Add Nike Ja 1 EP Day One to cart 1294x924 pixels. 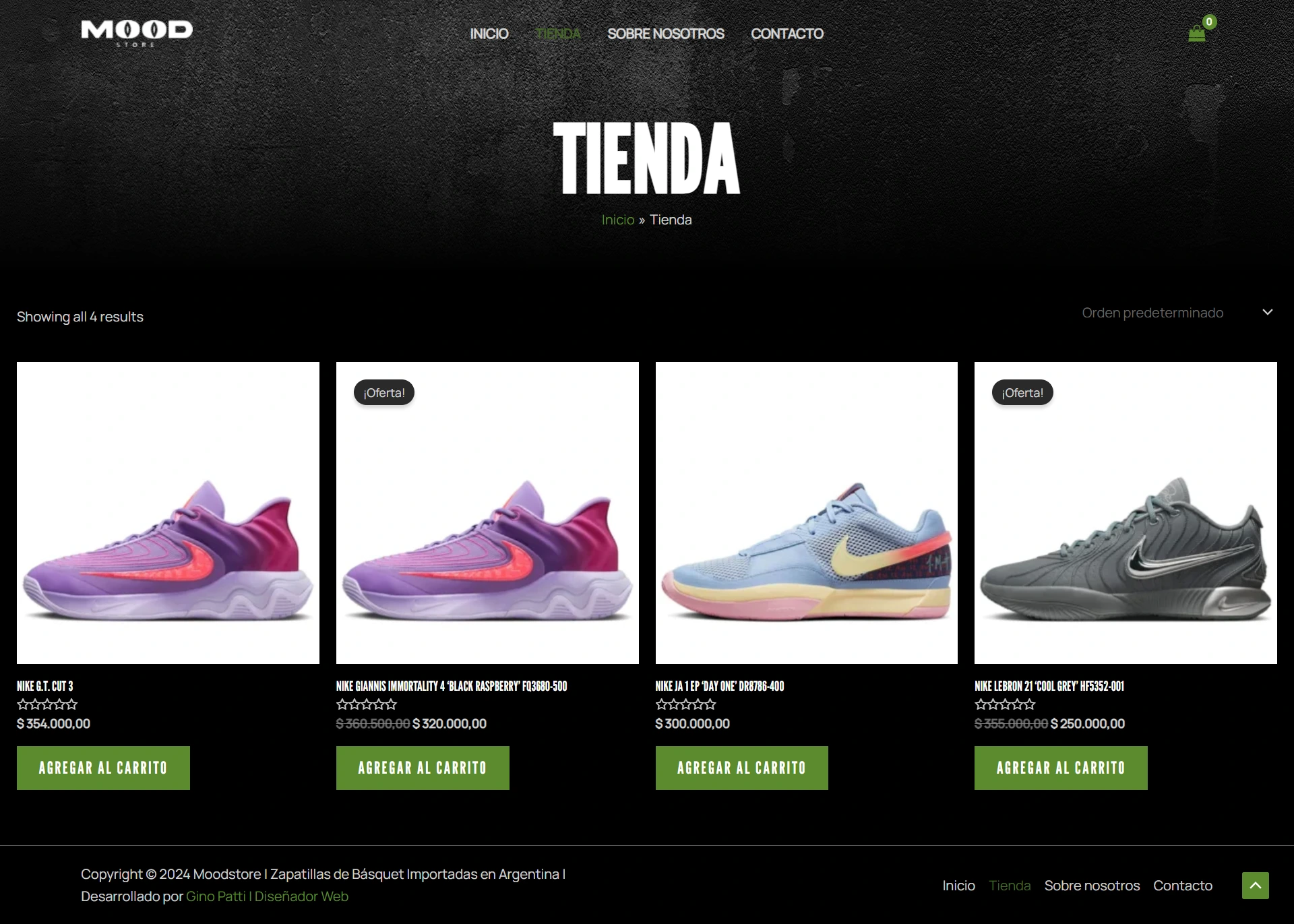(741, 768)
